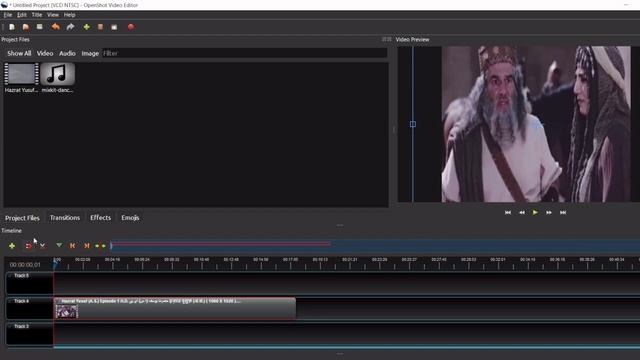The width and height of the screenshot is (640, 360).
Task: Click the transform handle in Video Preview
Action: pos(413,124)
